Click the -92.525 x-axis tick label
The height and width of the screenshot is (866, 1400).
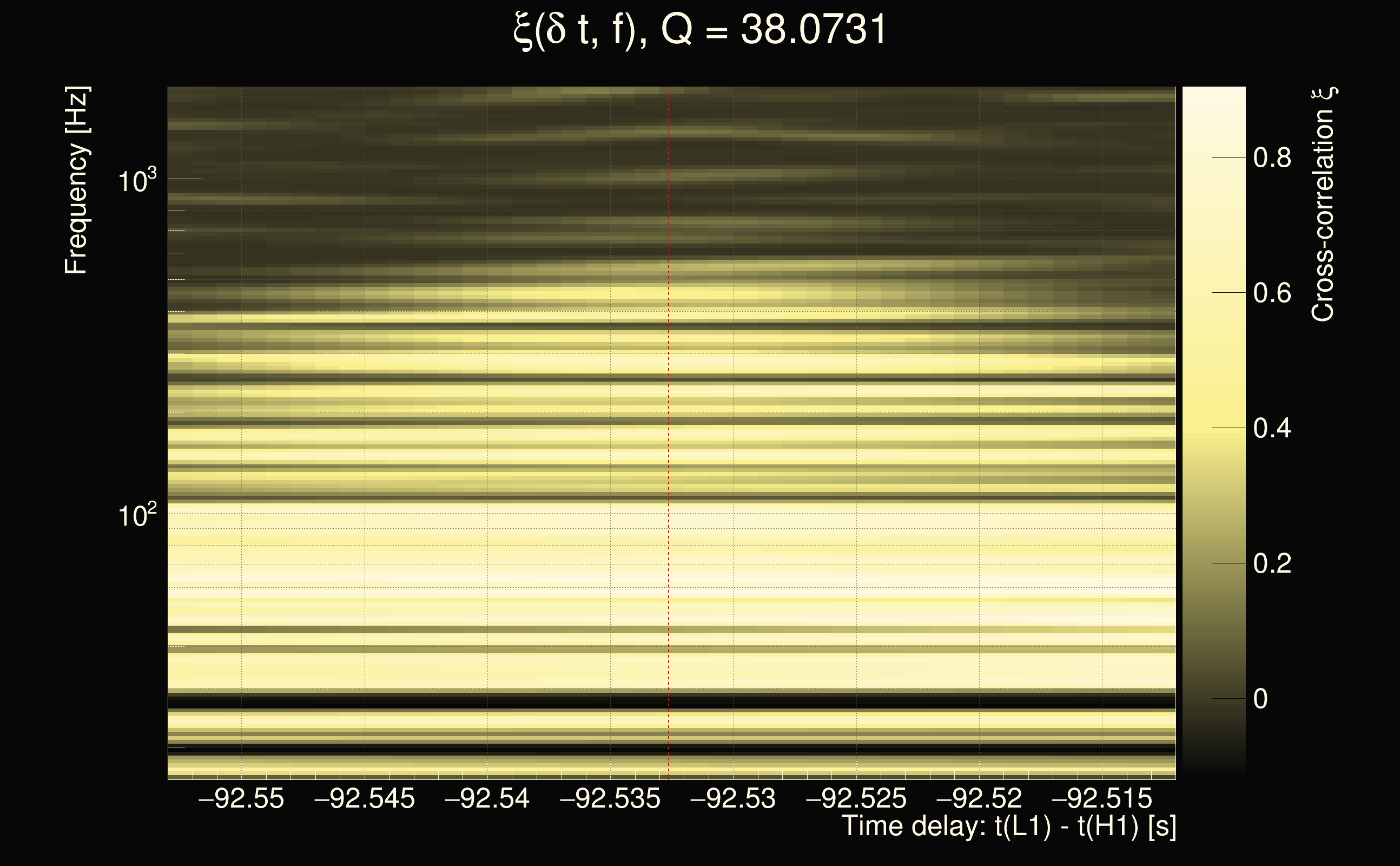tap(856, 798)
